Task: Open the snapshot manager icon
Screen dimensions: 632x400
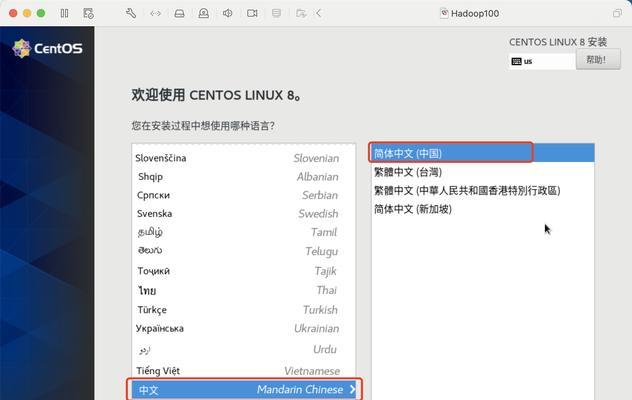Action: (88, 13)
